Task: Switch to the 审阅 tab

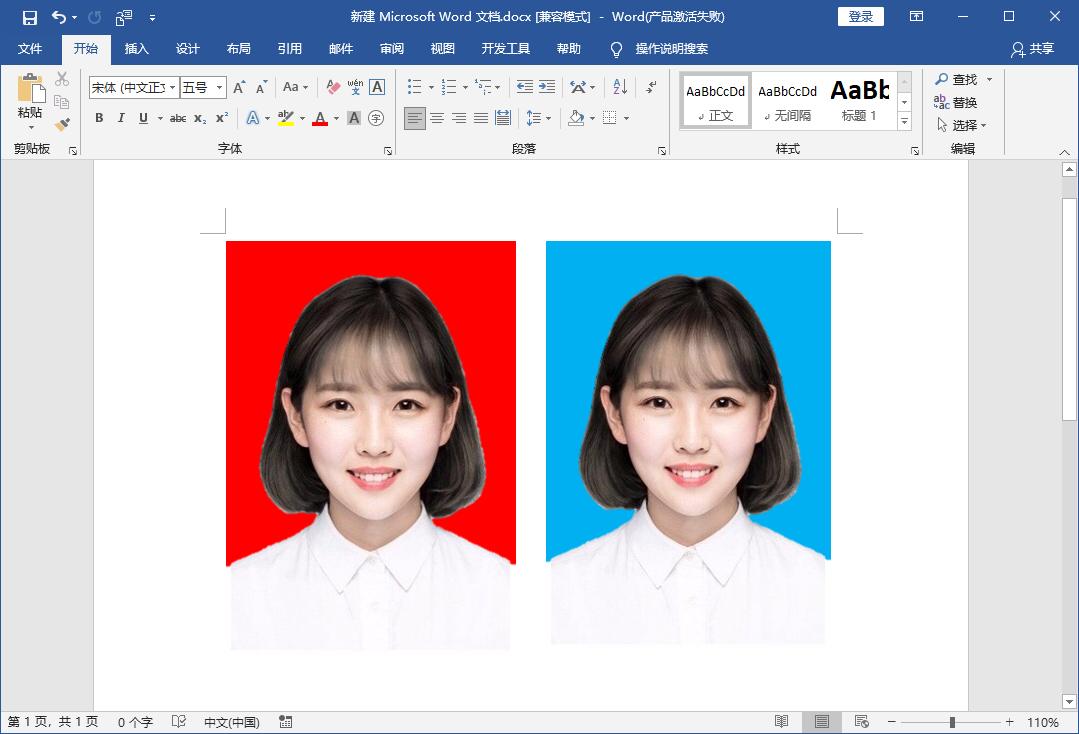Action: 392,49
